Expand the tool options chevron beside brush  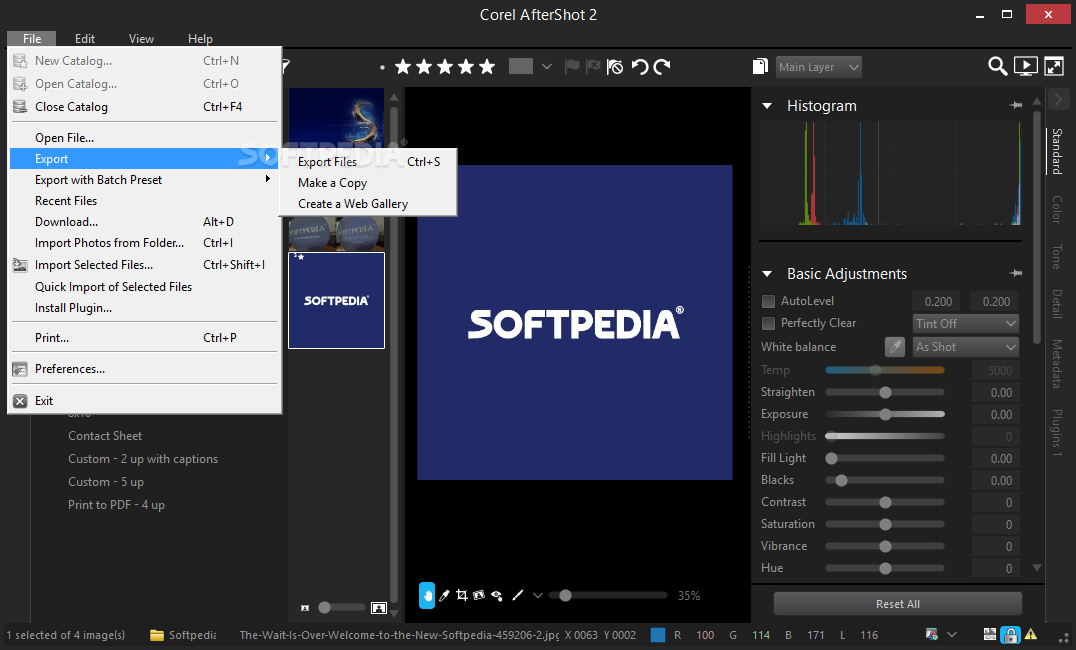tap(537, 596)
